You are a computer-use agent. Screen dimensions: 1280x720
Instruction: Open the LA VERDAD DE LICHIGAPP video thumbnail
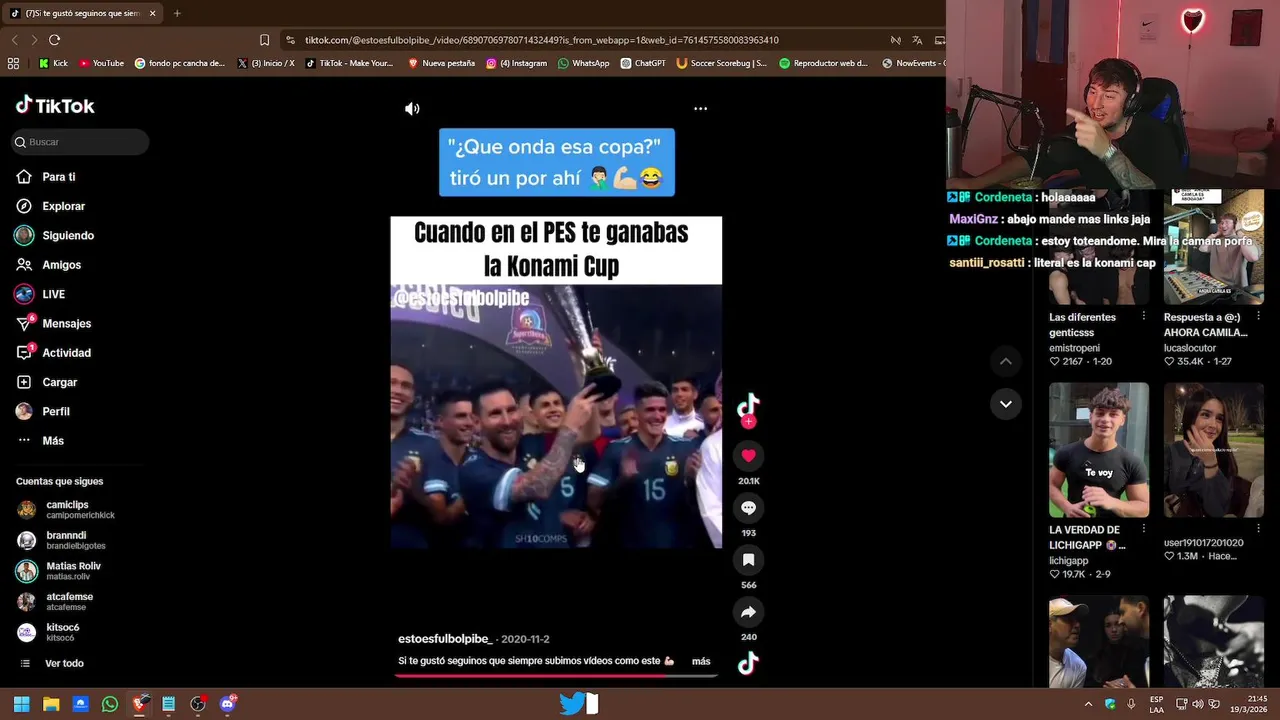(x=1099, y=450)
